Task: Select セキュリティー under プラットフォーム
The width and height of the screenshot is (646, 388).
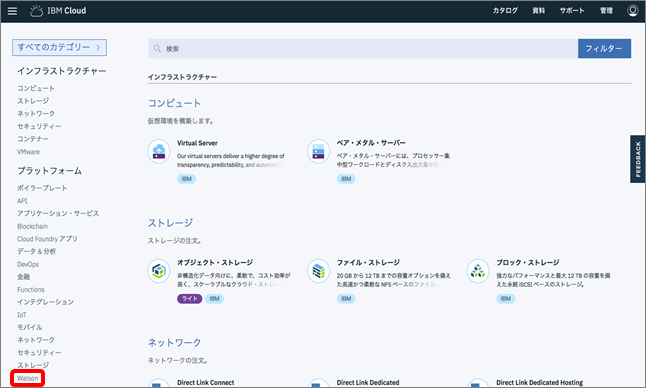Action: [39, 353]
